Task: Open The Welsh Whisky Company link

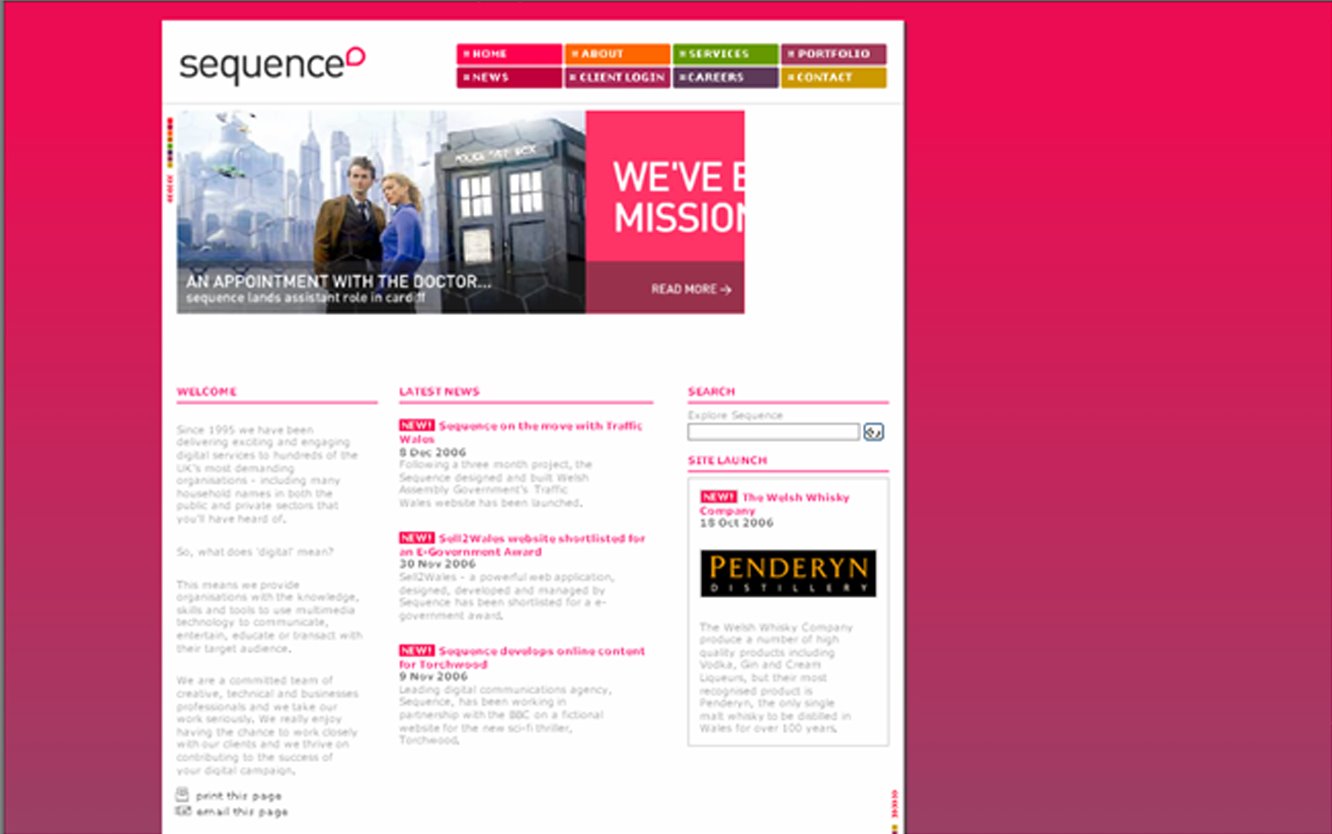Action: tap(775, 504)
